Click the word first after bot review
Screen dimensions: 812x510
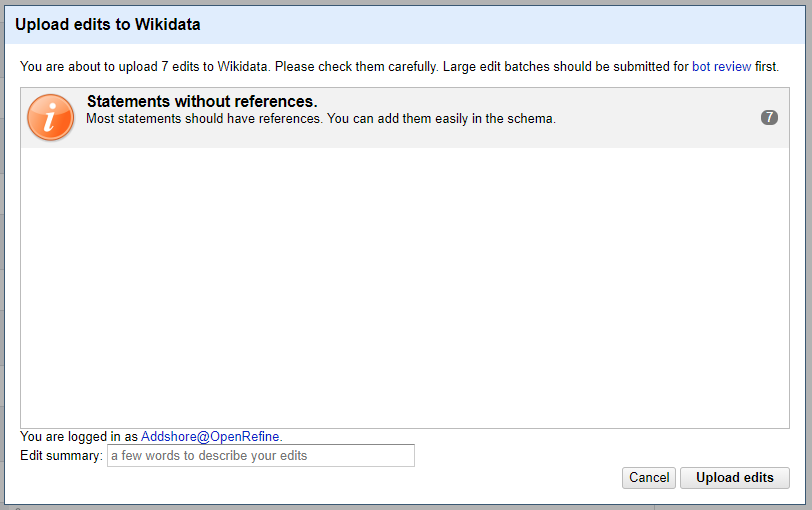click(766, 67)
